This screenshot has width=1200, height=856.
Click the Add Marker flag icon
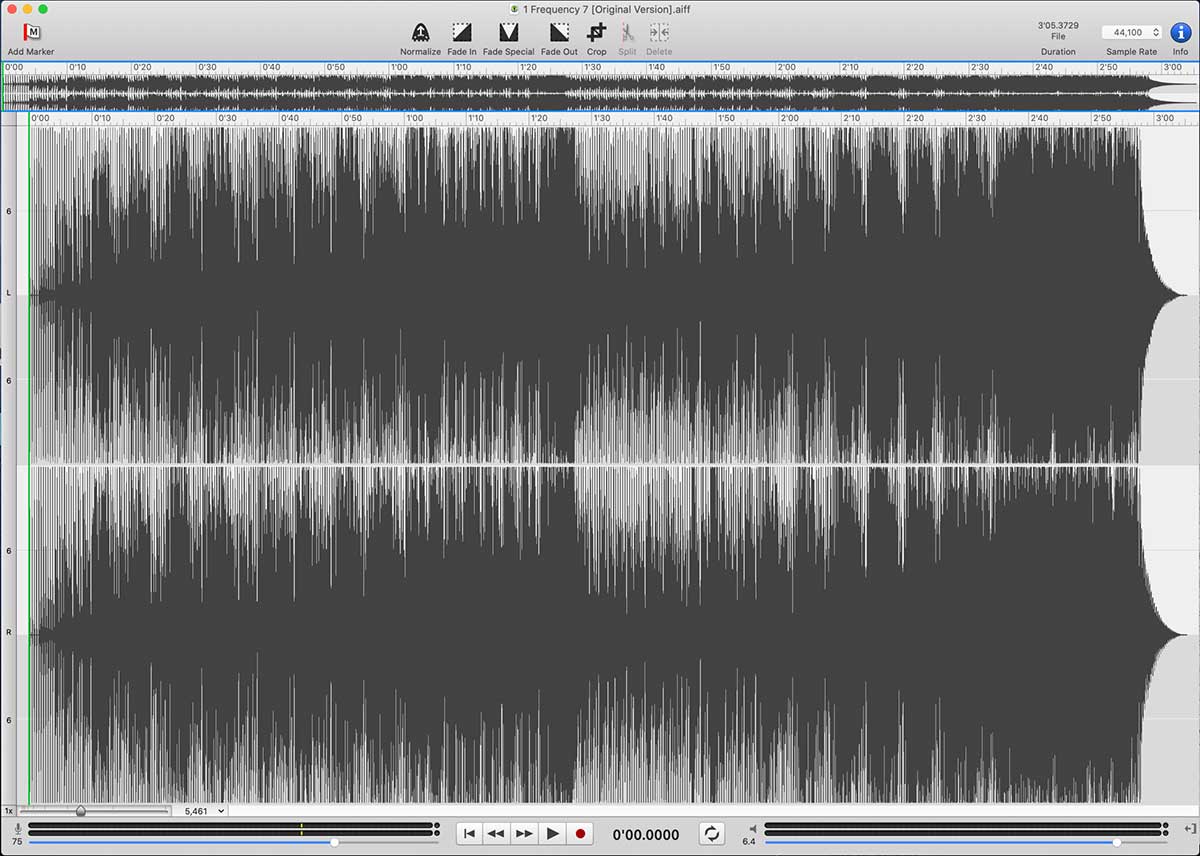coord(32,33)
